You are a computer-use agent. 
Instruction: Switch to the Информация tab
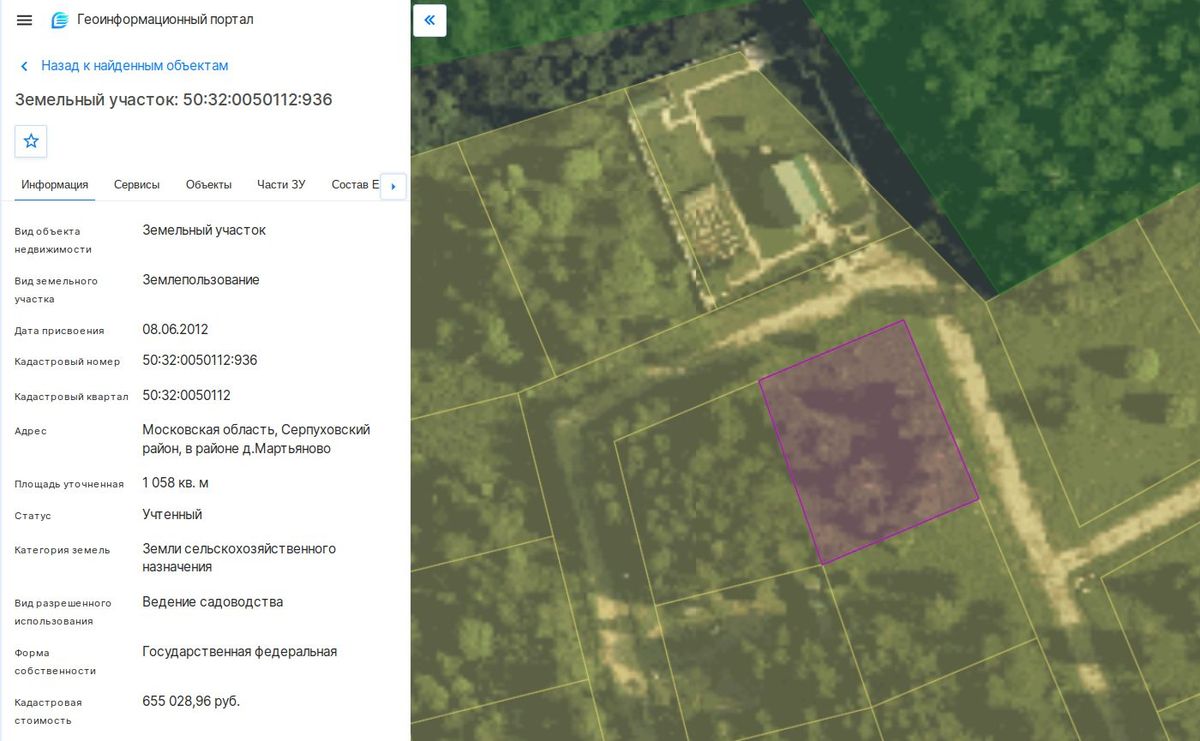[55, 185]
